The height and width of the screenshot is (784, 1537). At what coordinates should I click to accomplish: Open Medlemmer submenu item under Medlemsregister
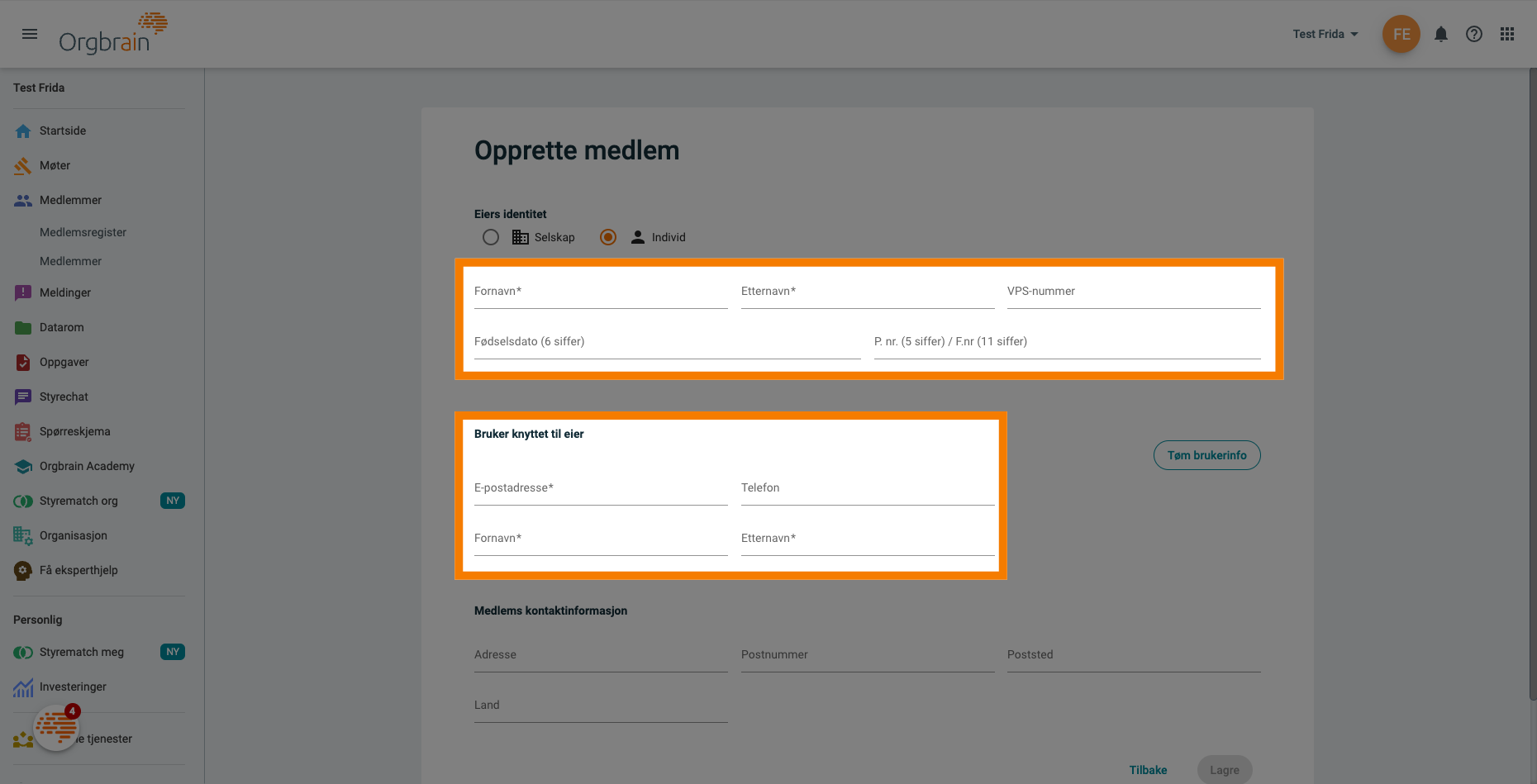[70, 261]
